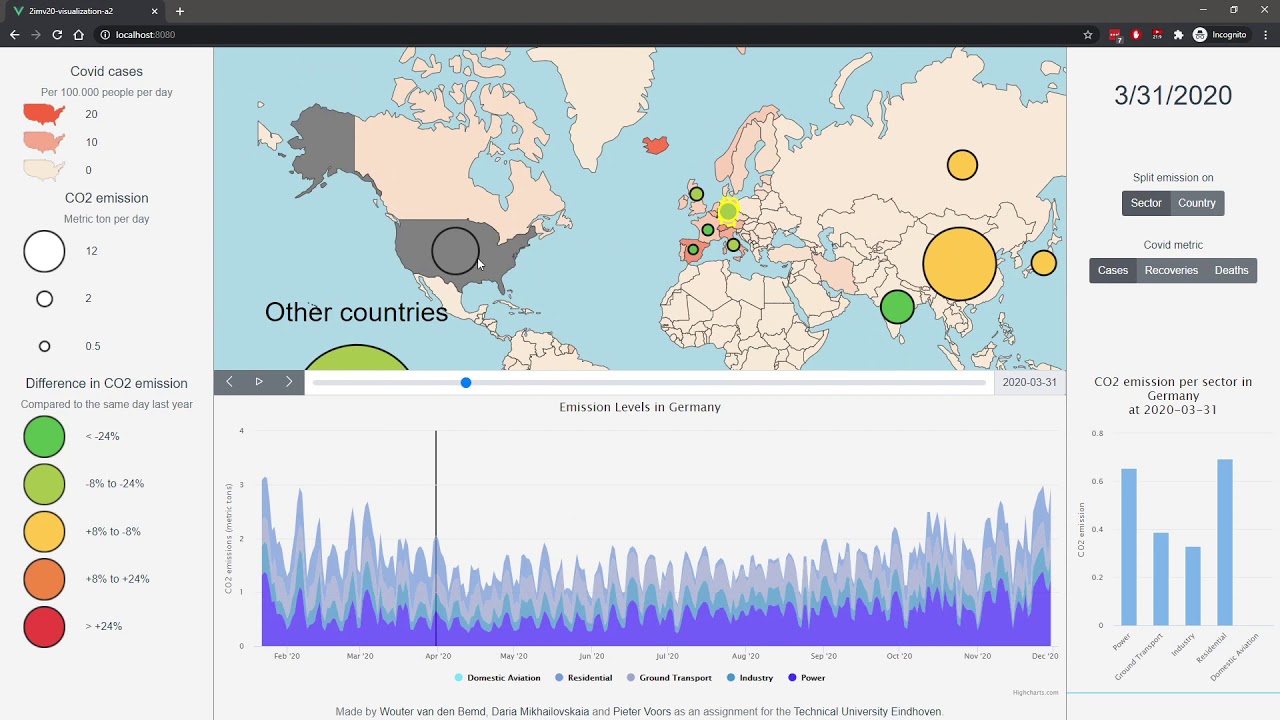Viewport: 1280px width, 720px height.
Task: Select the France green emission bubble
Action: coord(708,230)
